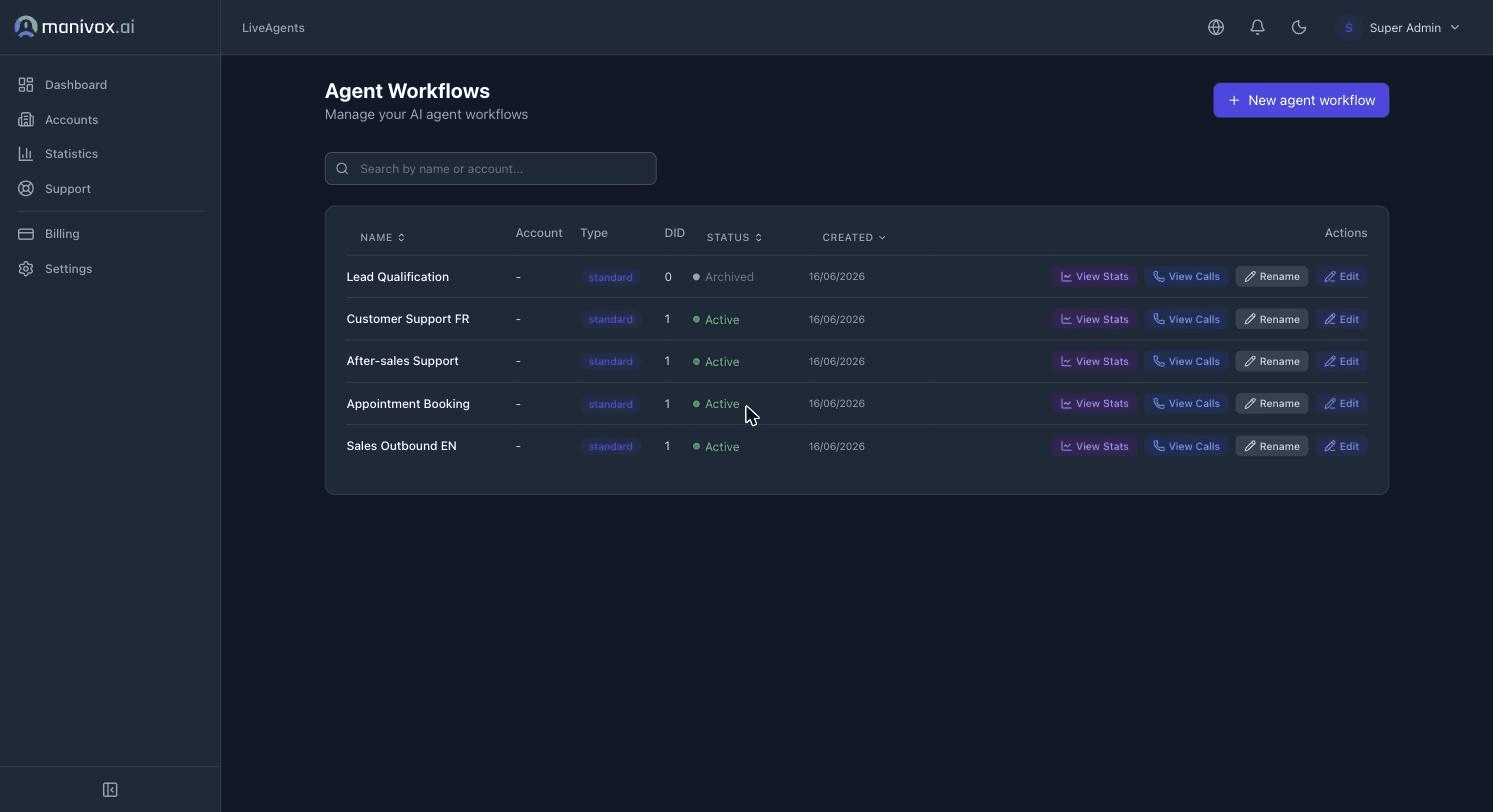Select the Sales Outbound EN name
The width and height of the screenshot is (1493, 812).
tap(401, 446)
